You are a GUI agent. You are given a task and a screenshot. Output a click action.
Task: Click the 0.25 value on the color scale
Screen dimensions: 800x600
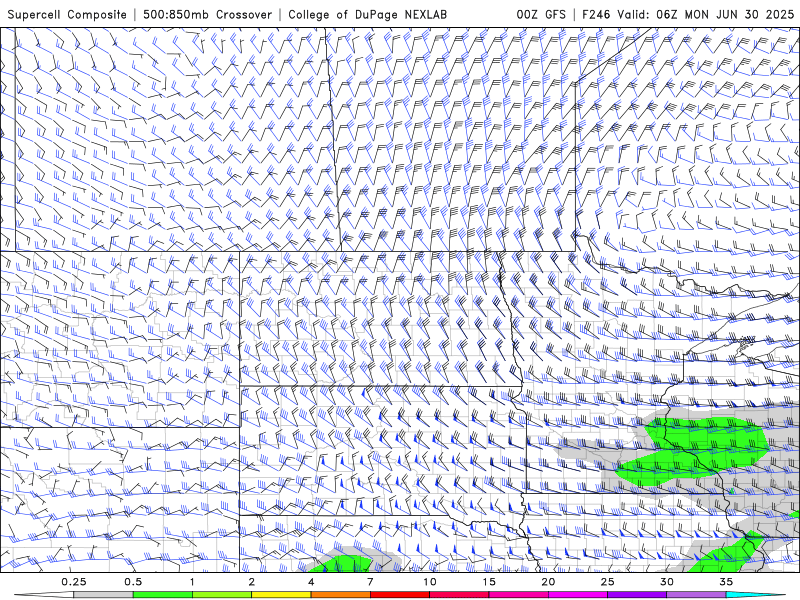pyautogui.click(x=74, y=582)
